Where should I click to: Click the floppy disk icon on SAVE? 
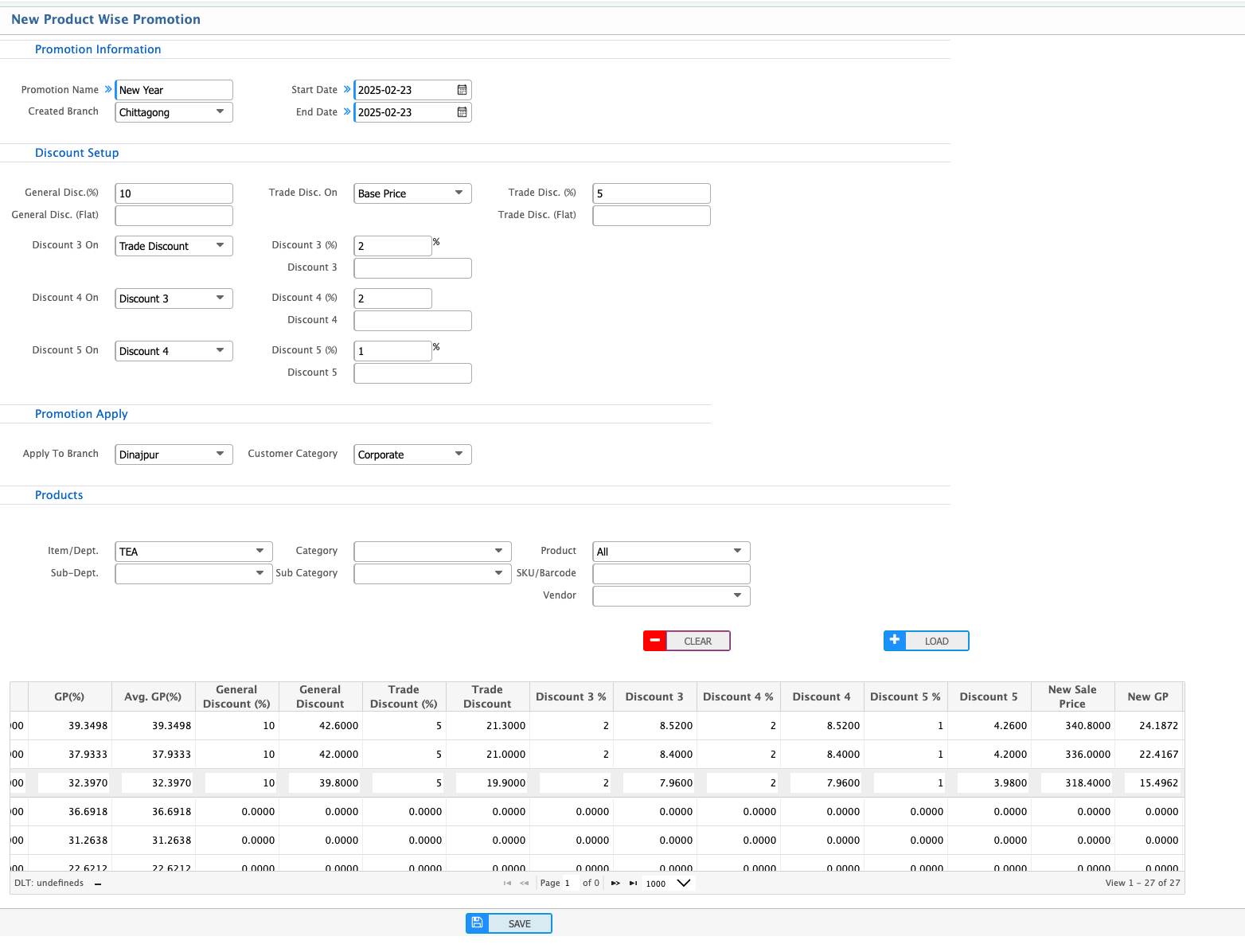pyautogui.click(x=477, y=923)
